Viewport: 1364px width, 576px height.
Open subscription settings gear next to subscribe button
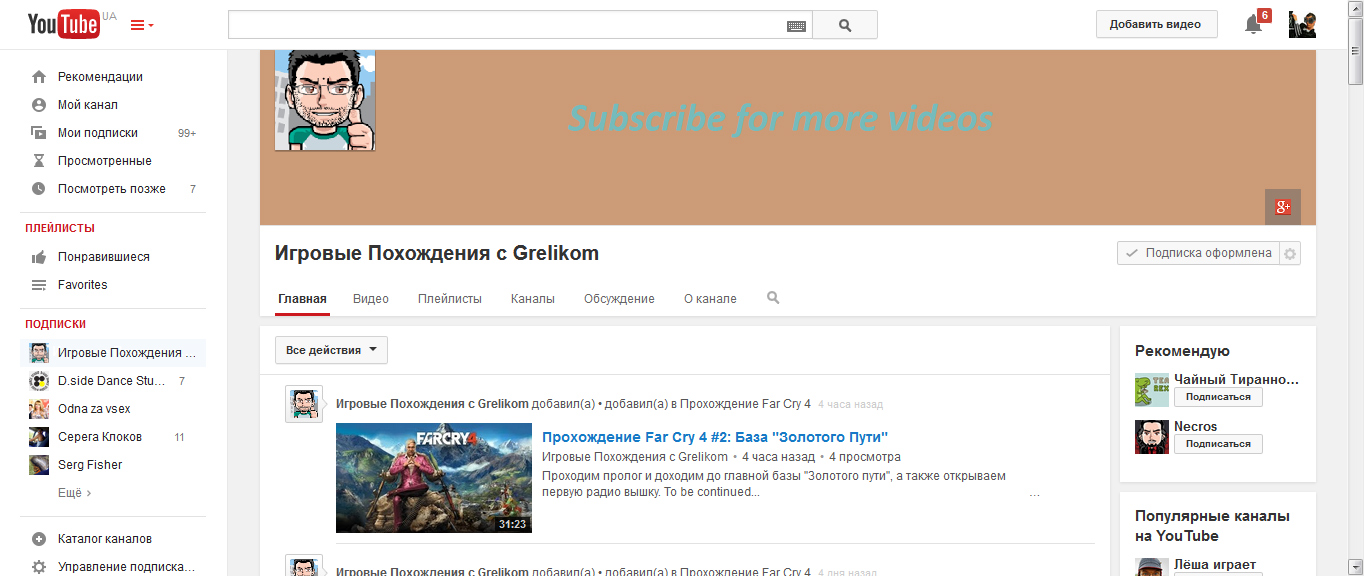[1290, 254]
